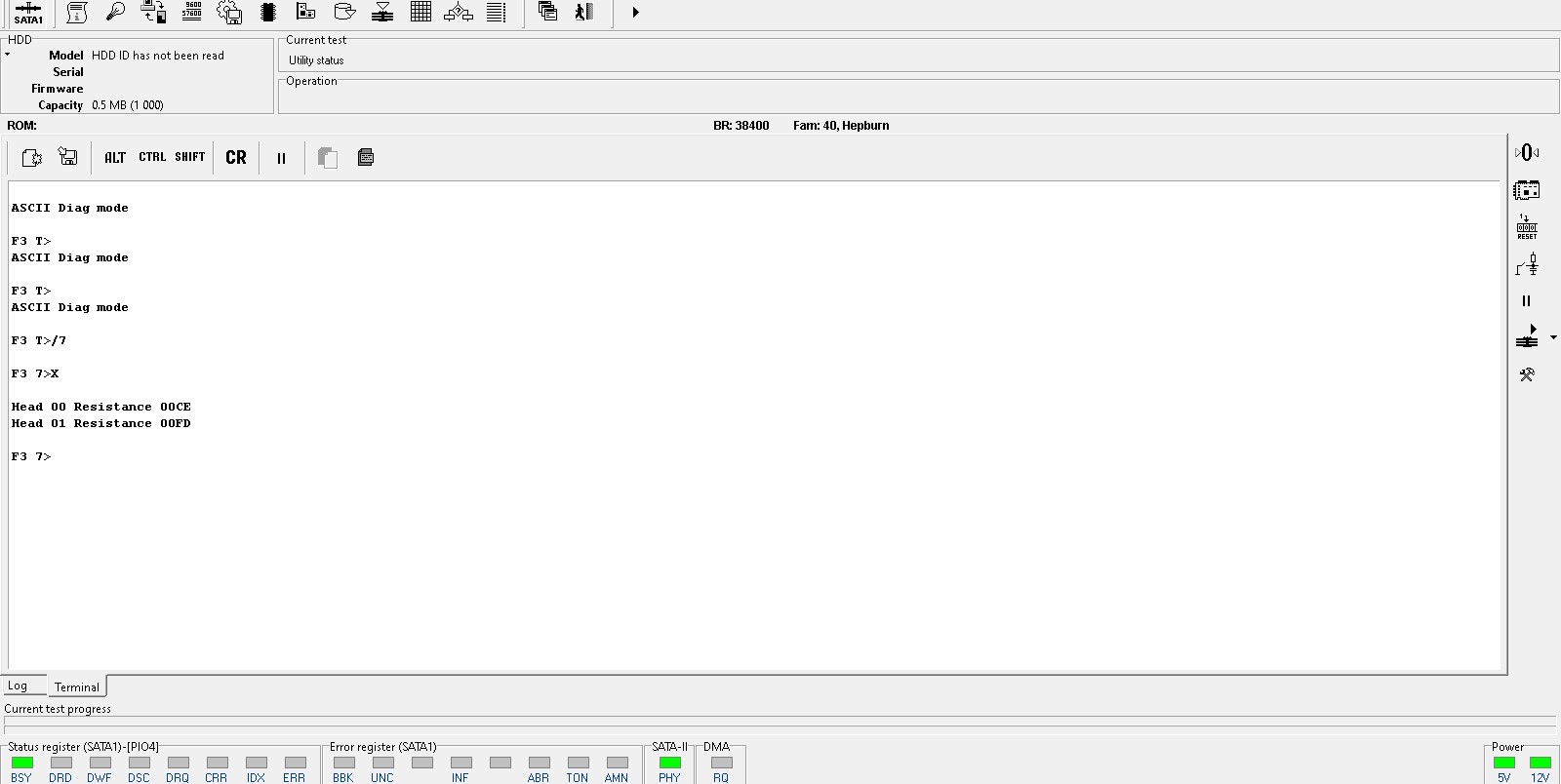Click the RESET counter icon on right sidebar
Screen dimensions: 1561x784
click(1527, 227)
